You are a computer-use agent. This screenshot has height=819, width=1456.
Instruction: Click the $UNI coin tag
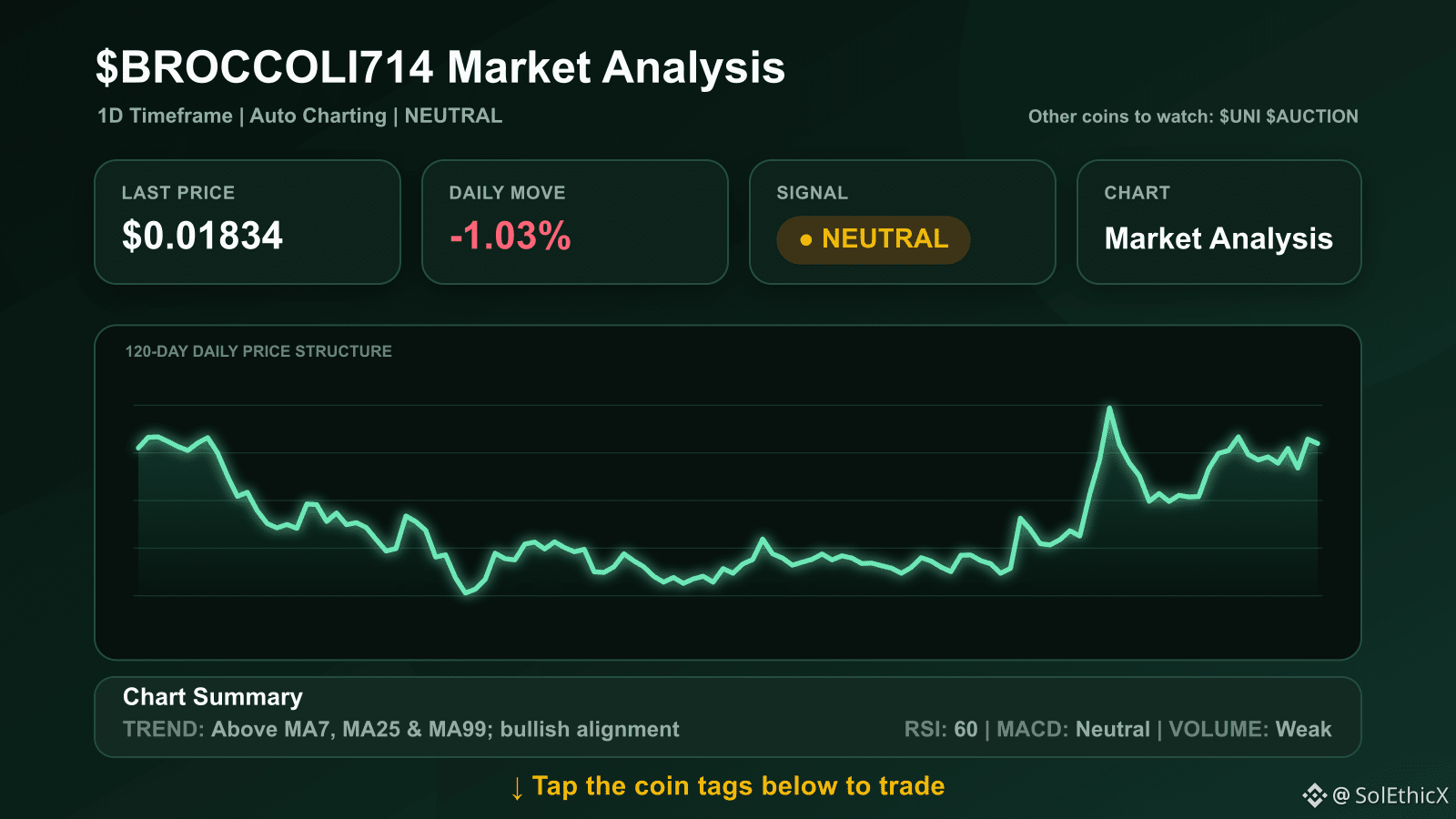(x=1239, y=116)
